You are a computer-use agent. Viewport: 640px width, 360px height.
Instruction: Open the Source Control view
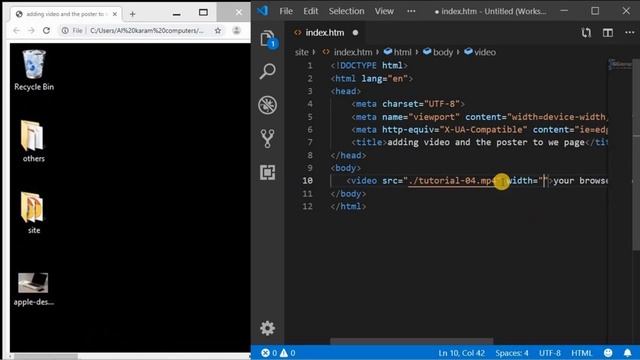pyautogui.click(x=267, y=138)
